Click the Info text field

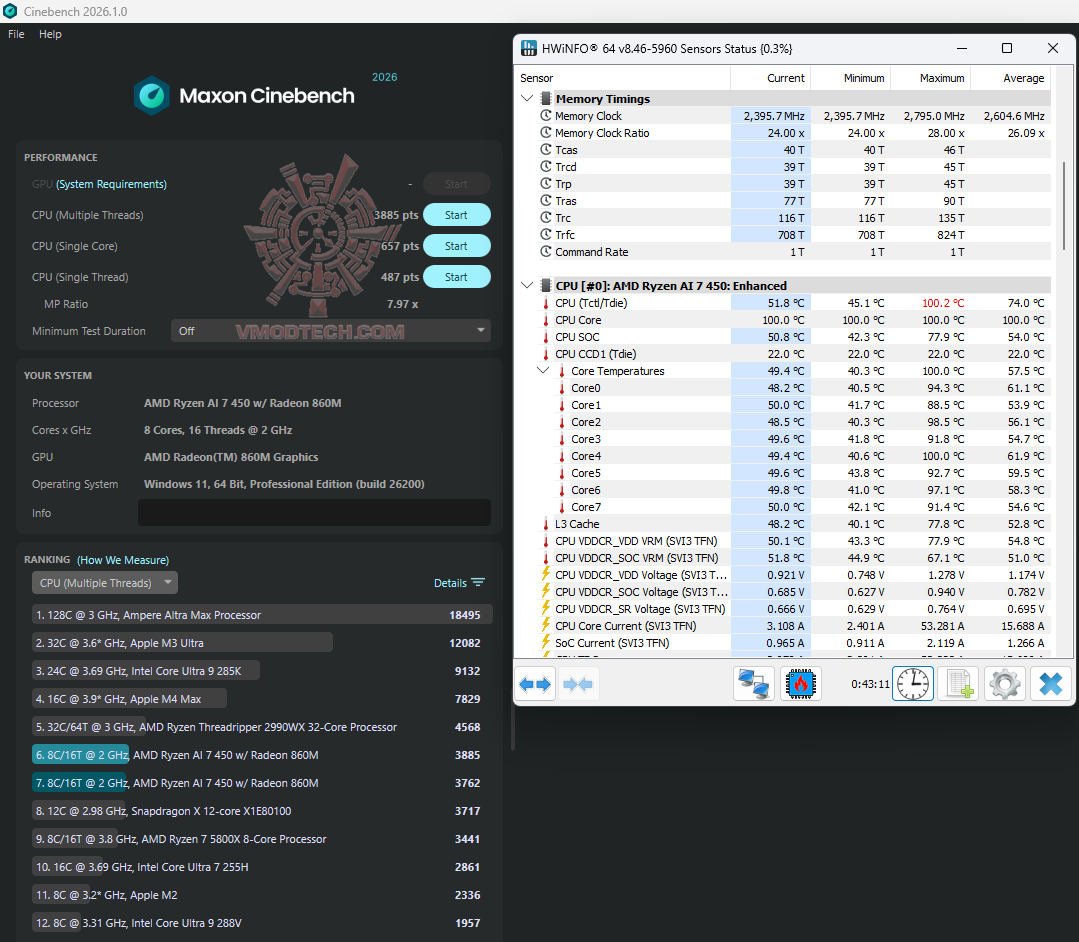click(314, 513)
